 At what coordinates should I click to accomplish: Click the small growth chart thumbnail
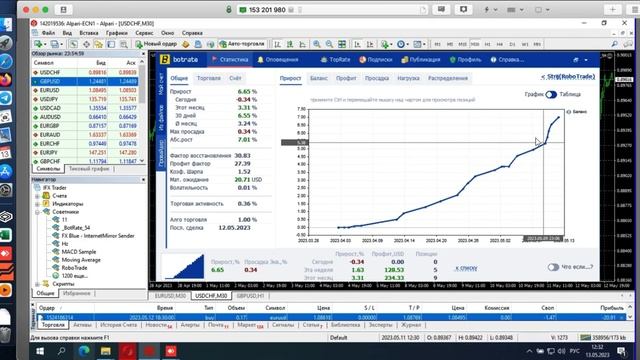185,267
